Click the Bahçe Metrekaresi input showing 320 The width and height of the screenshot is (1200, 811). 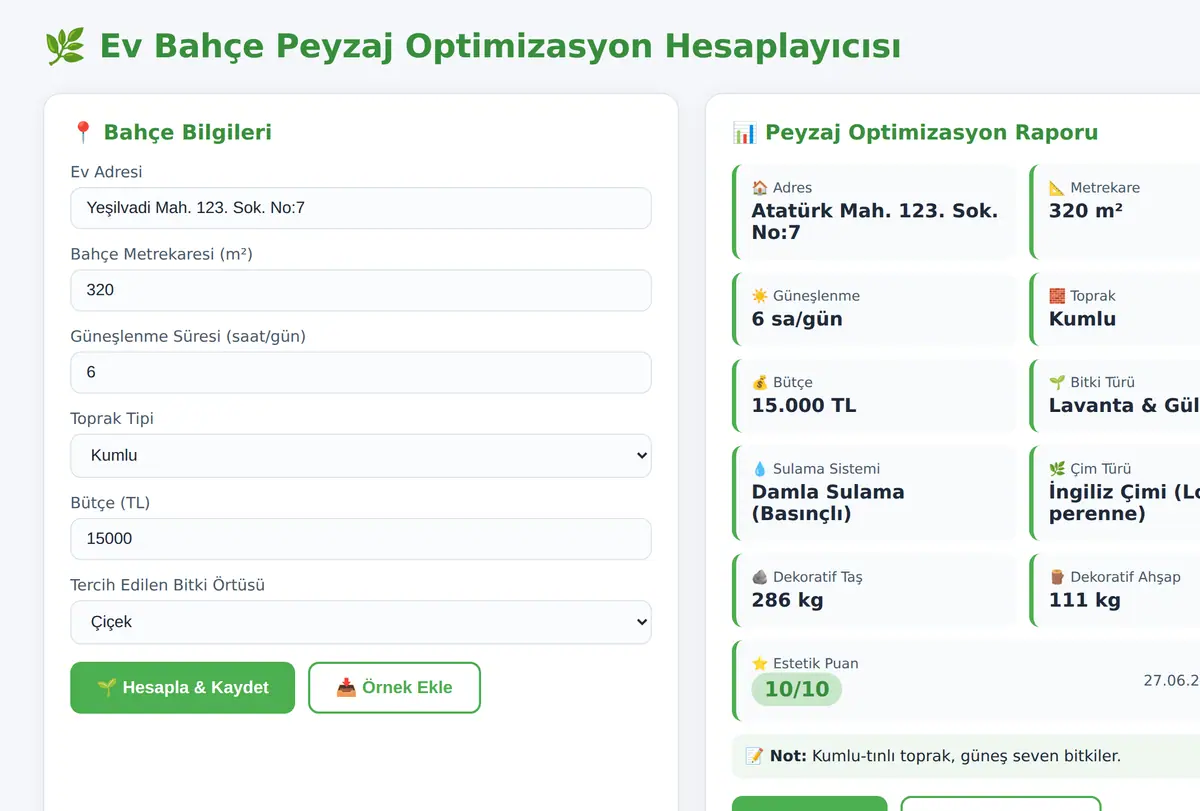pos(361,290)
